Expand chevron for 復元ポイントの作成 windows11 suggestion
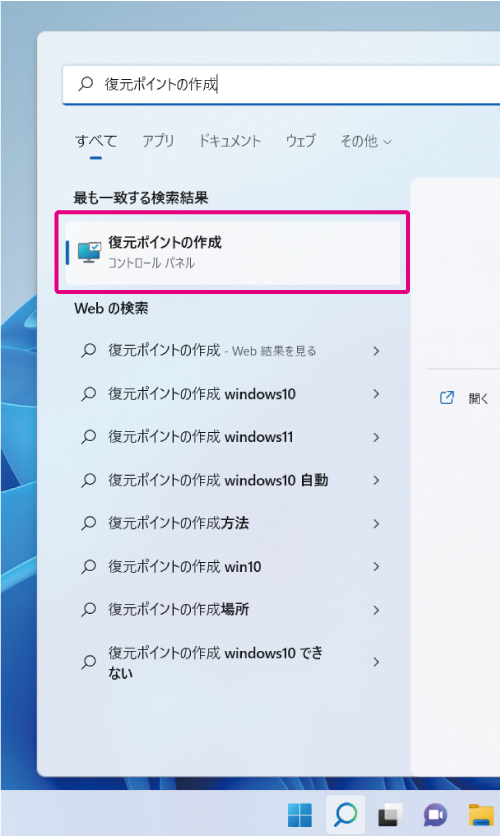Viewport: 500px width, 836px height. pos(376,437)
